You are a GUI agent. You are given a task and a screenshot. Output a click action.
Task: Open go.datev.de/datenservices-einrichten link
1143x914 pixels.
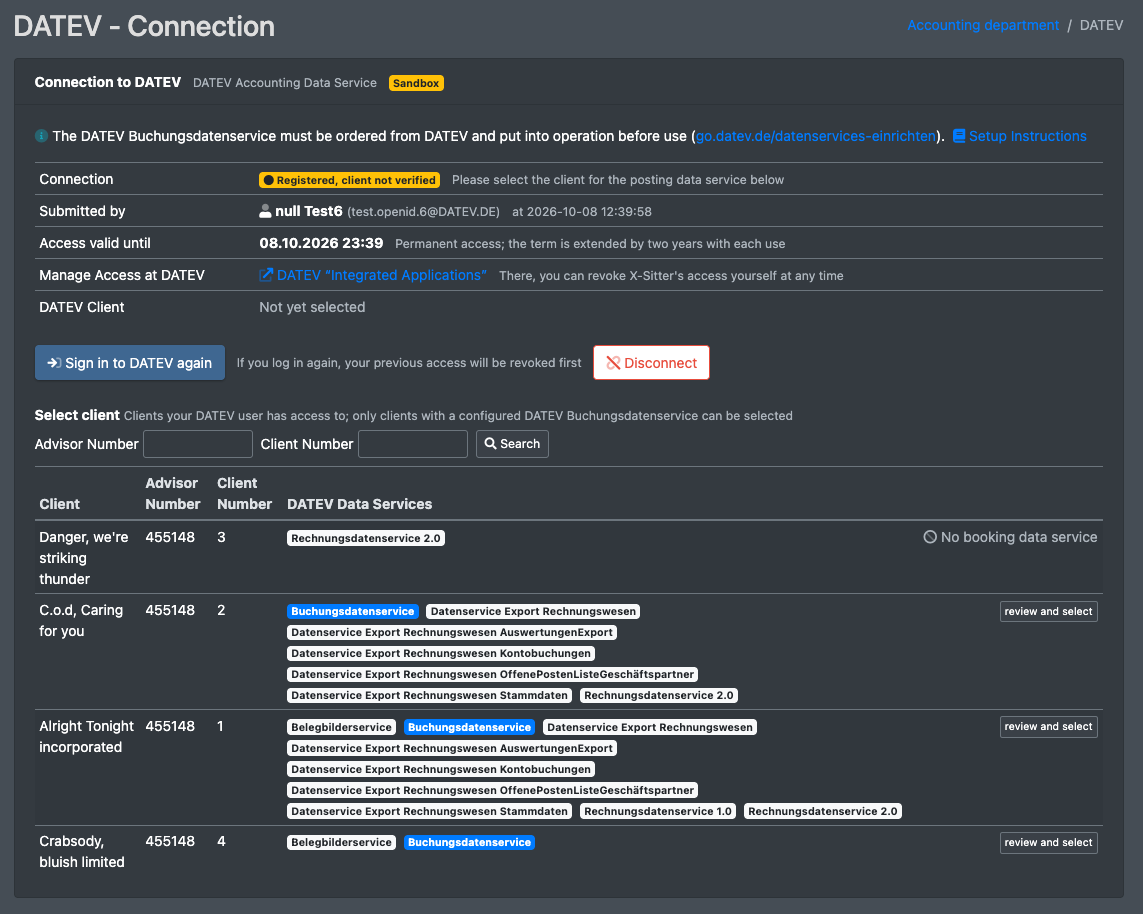pyautogui.click(x=816, y=136)
